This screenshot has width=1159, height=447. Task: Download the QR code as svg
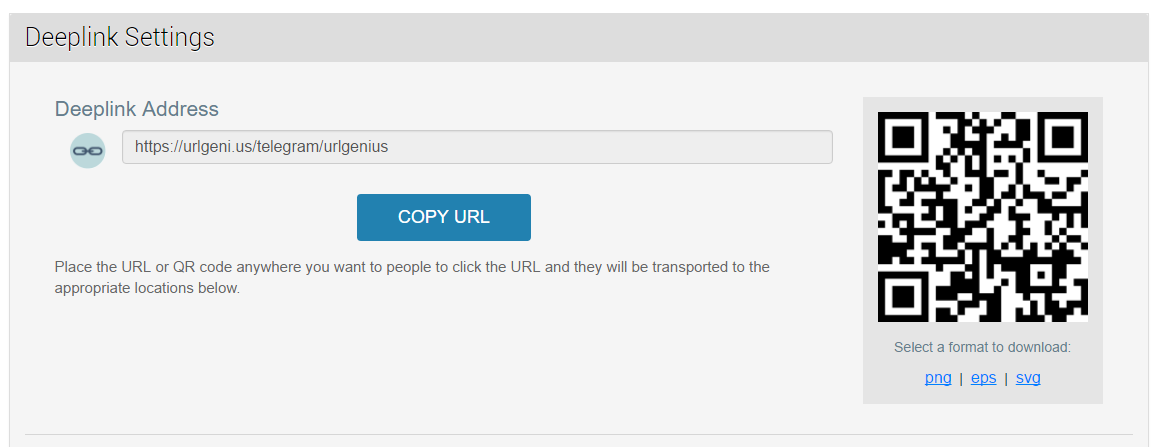point(1028,378)
